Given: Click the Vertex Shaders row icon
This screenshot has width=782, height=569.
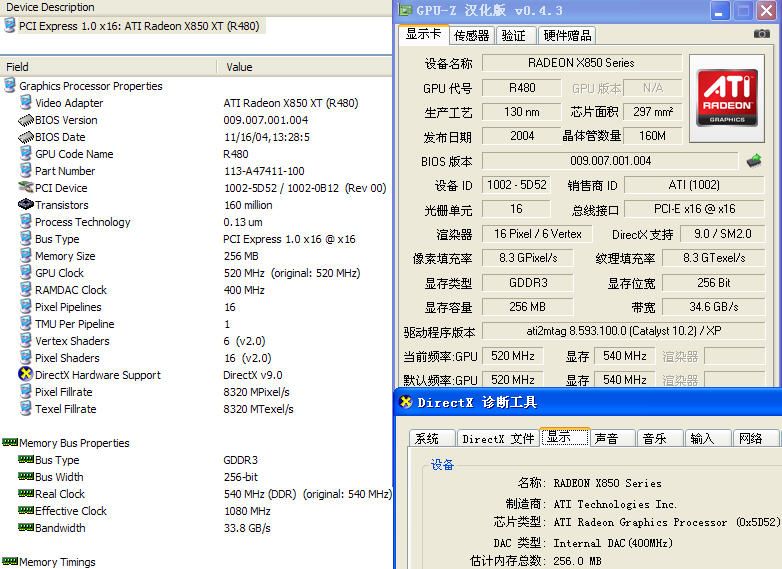Looking at the screenshot, I should point(26,341).
